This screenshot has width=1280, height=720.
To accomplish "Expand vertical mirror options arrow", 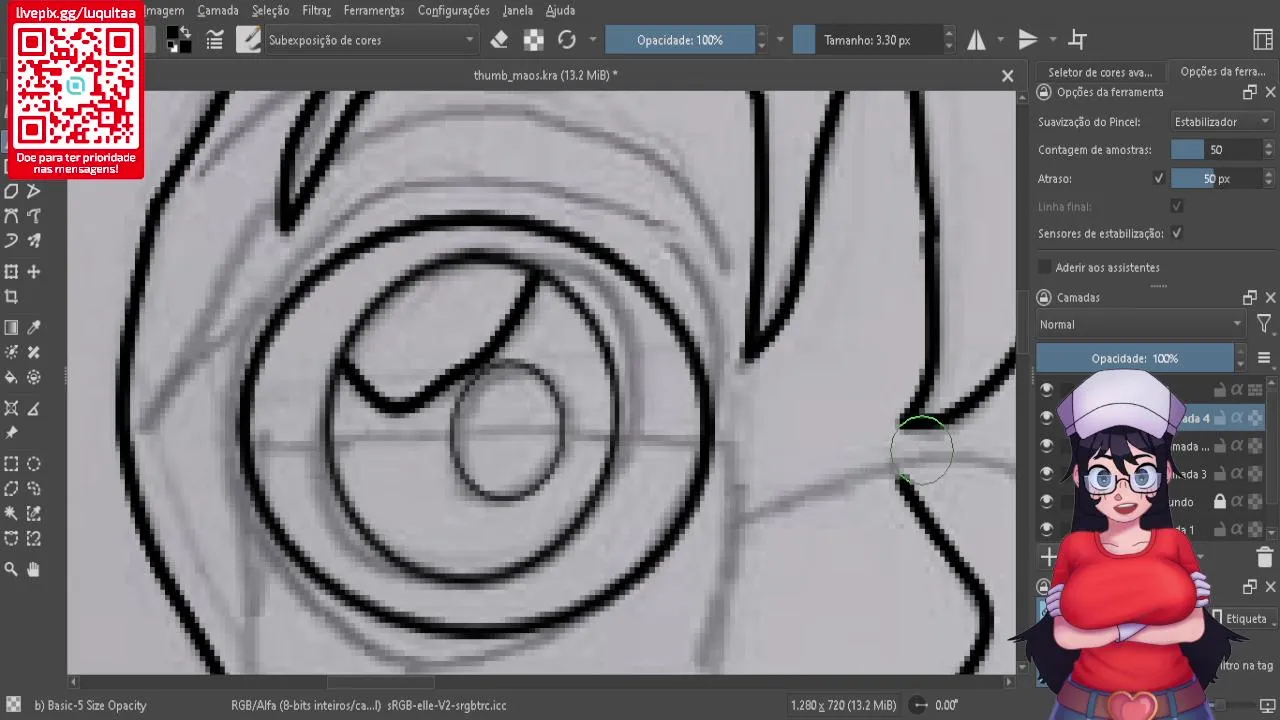I will (x=1053, y=40).
